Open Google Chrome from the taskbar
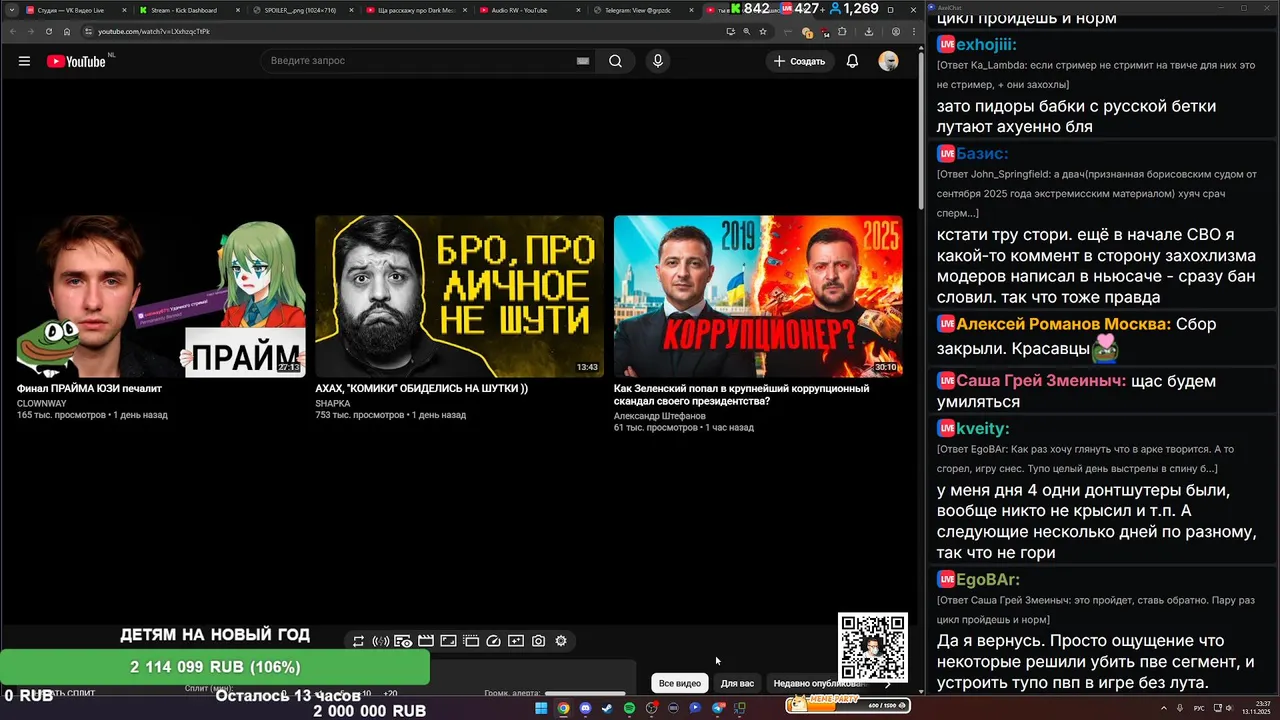 (563, 708)
